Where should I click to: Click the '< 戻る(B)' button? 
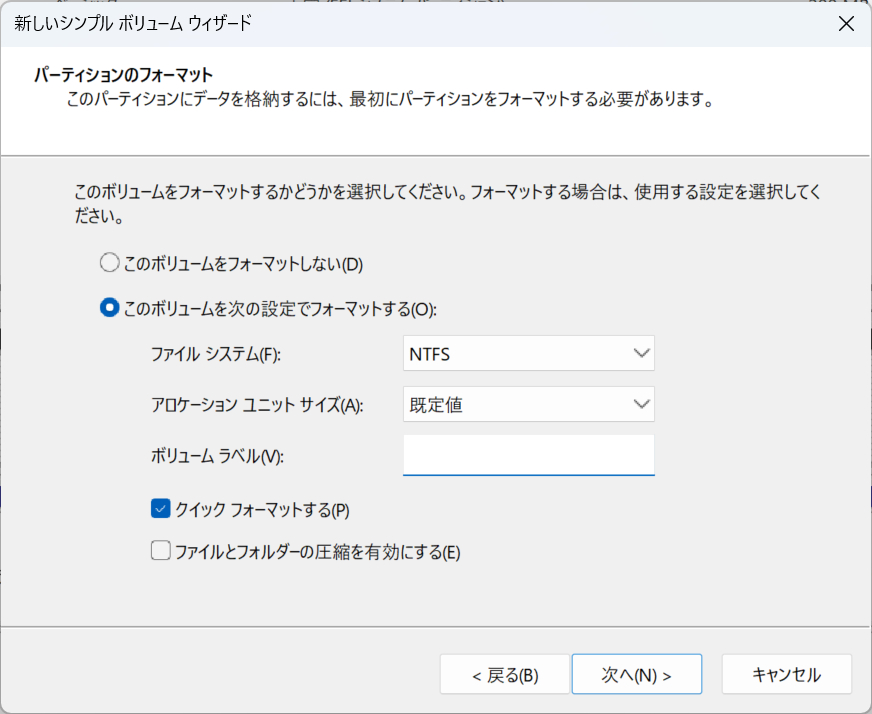(504, 674)
